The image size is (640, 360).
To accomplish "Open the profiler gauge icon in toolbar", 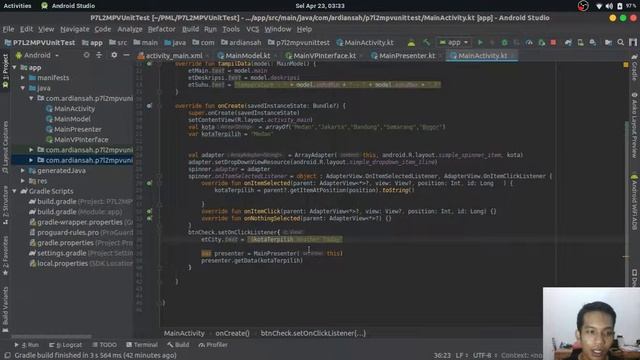I will click(529, 42).
